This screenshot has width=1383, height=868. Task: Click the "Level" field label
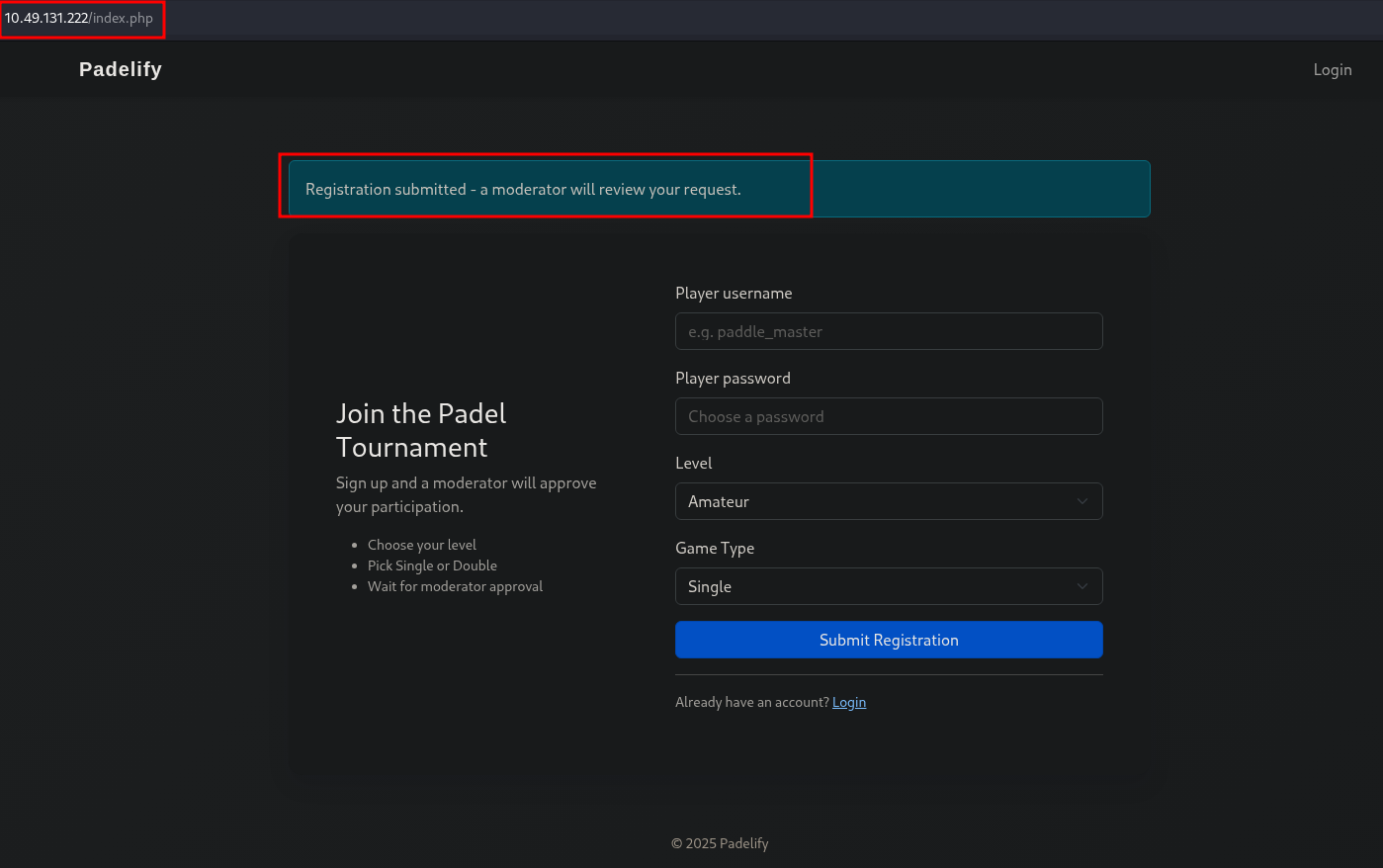point(693,464)
